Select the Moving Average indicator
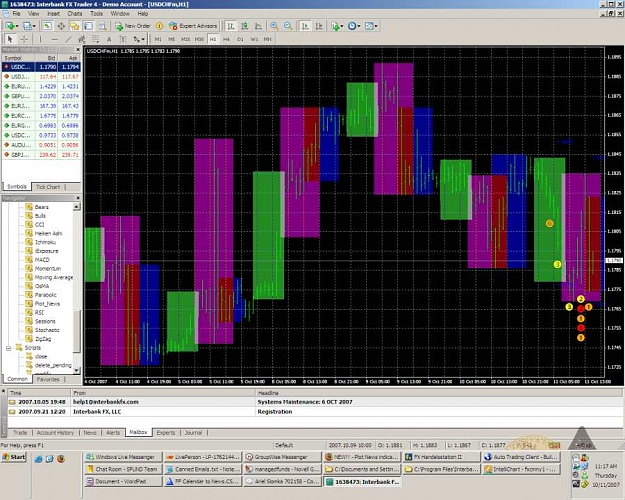Viewport: 625px width, 500px height. [49, 278]
